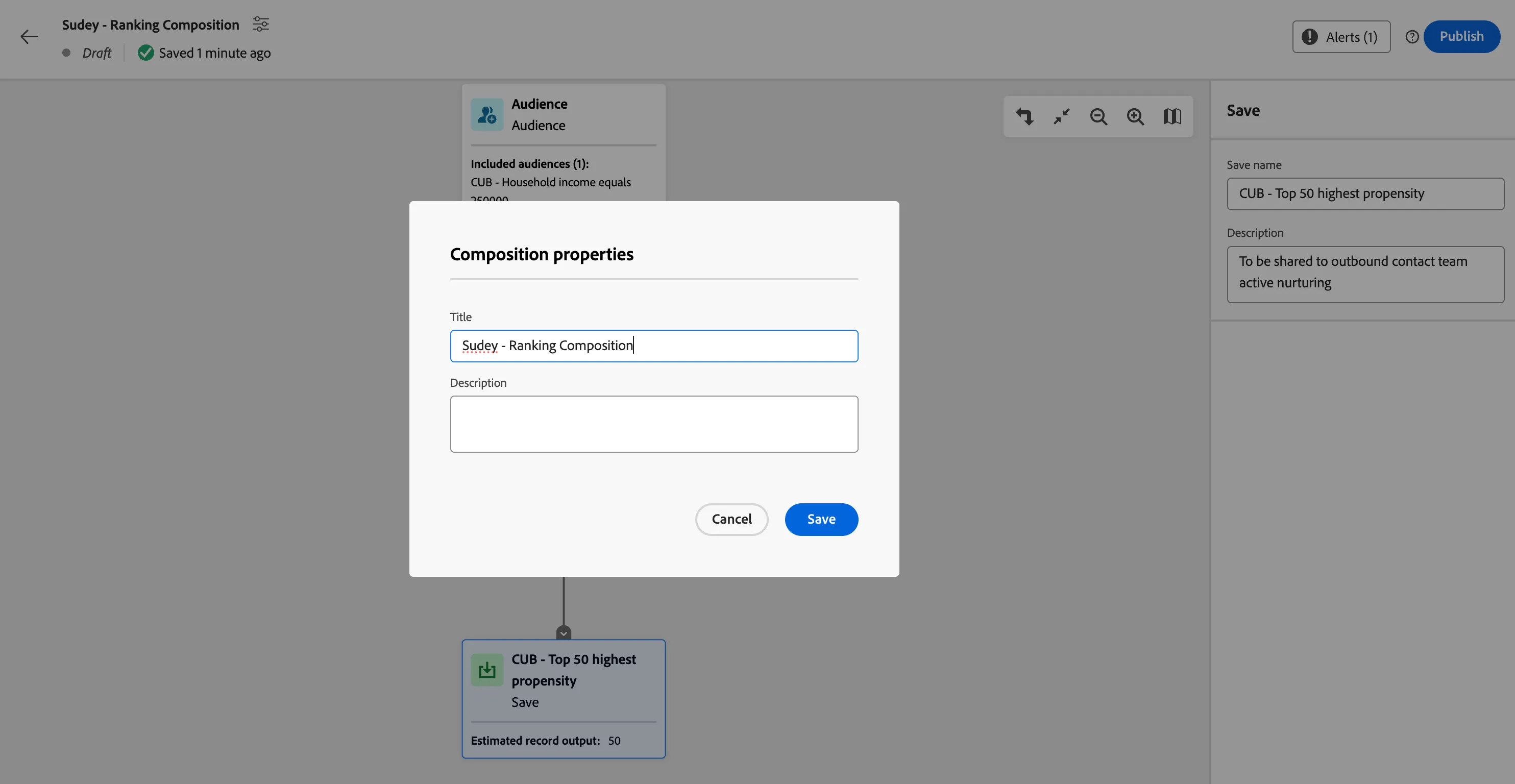Open composition properties settings icon
Viewport: 1515px width, 784px height.
260,24
